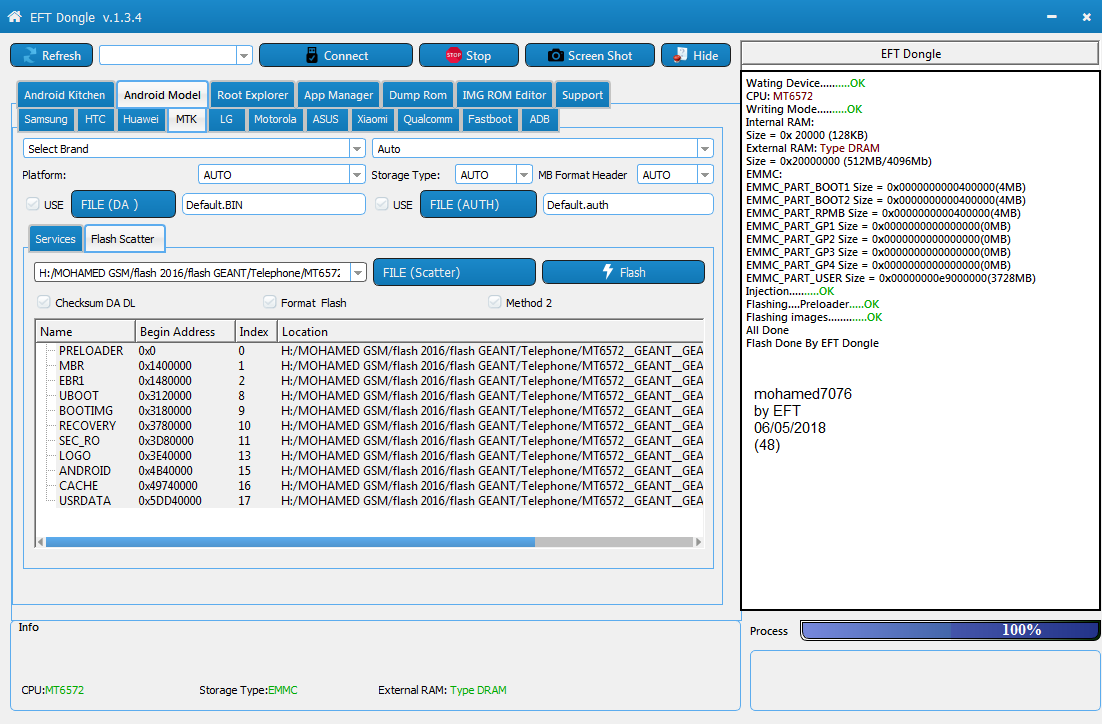Toggle Format Flash checkbox
The height and width of the screenshot is (724, 1102).
(269, 302)
